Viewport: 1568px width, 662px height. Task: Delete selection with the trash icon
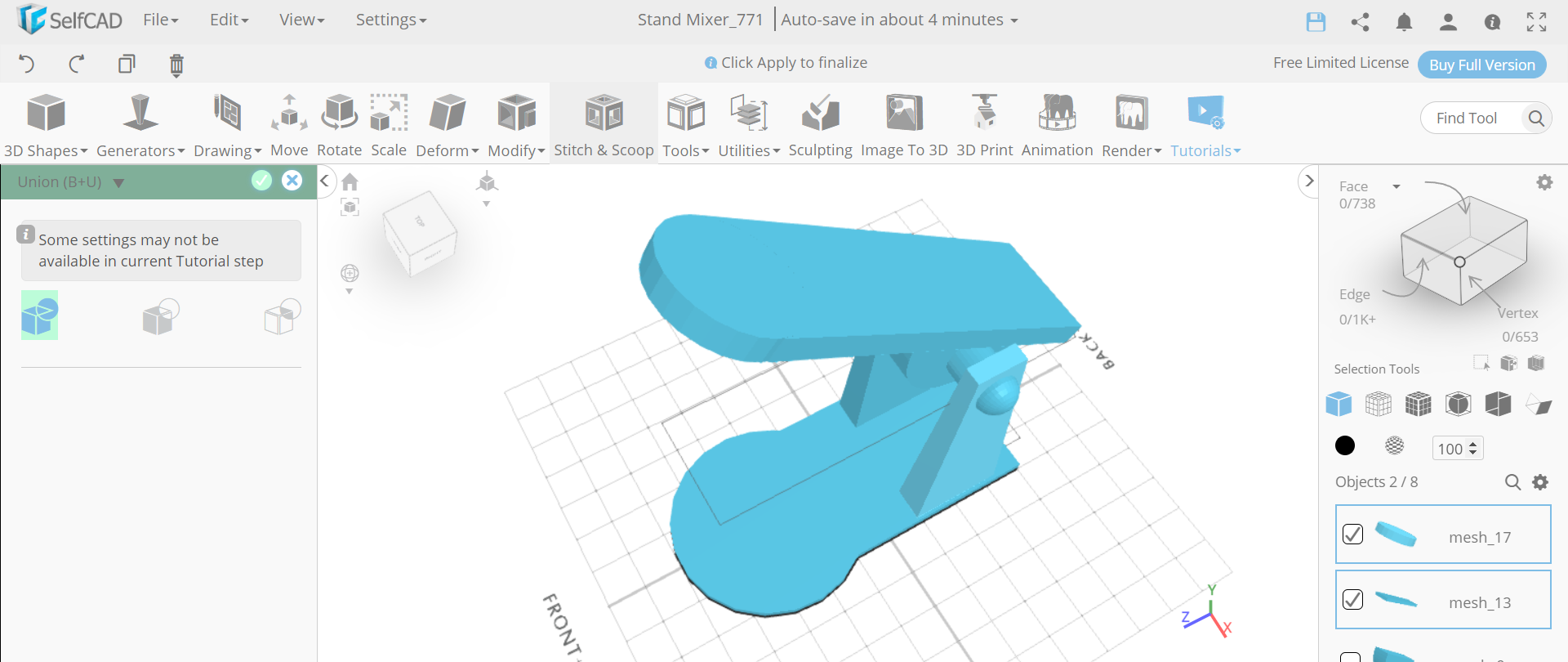pyautogui.click(x=176, y=65)
